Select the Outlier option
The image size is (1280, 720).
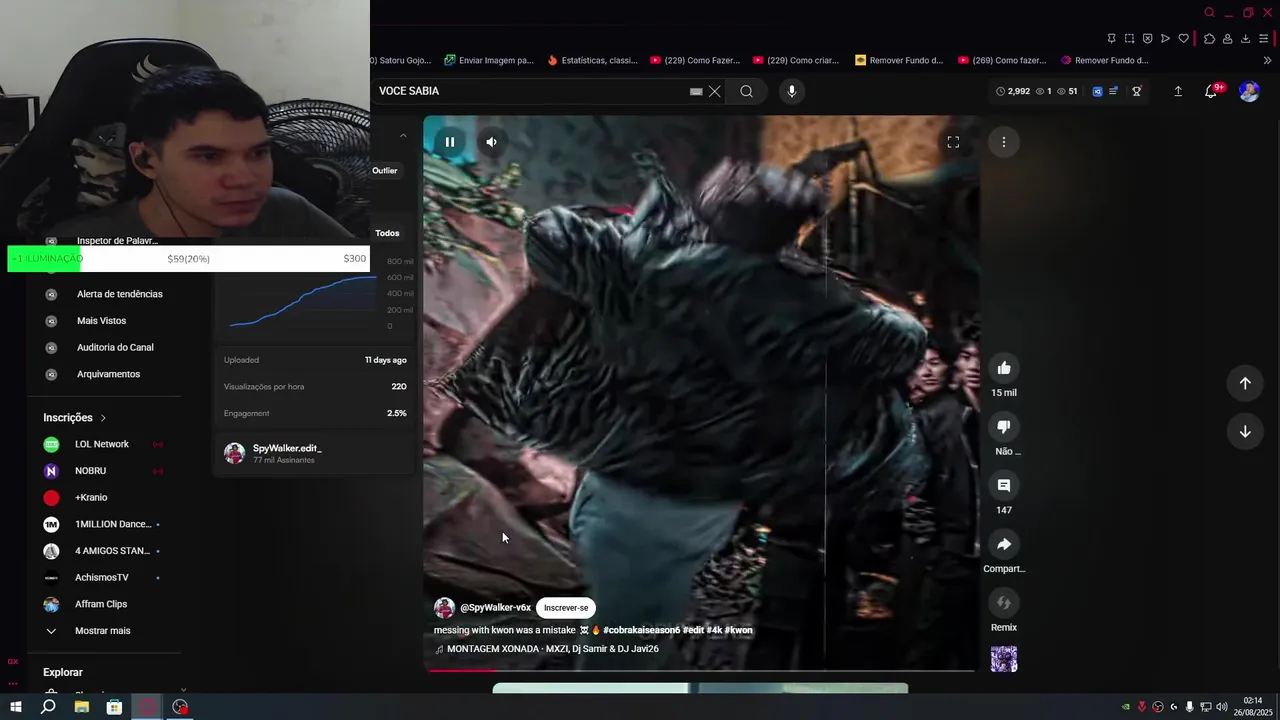tap(385, 171)
